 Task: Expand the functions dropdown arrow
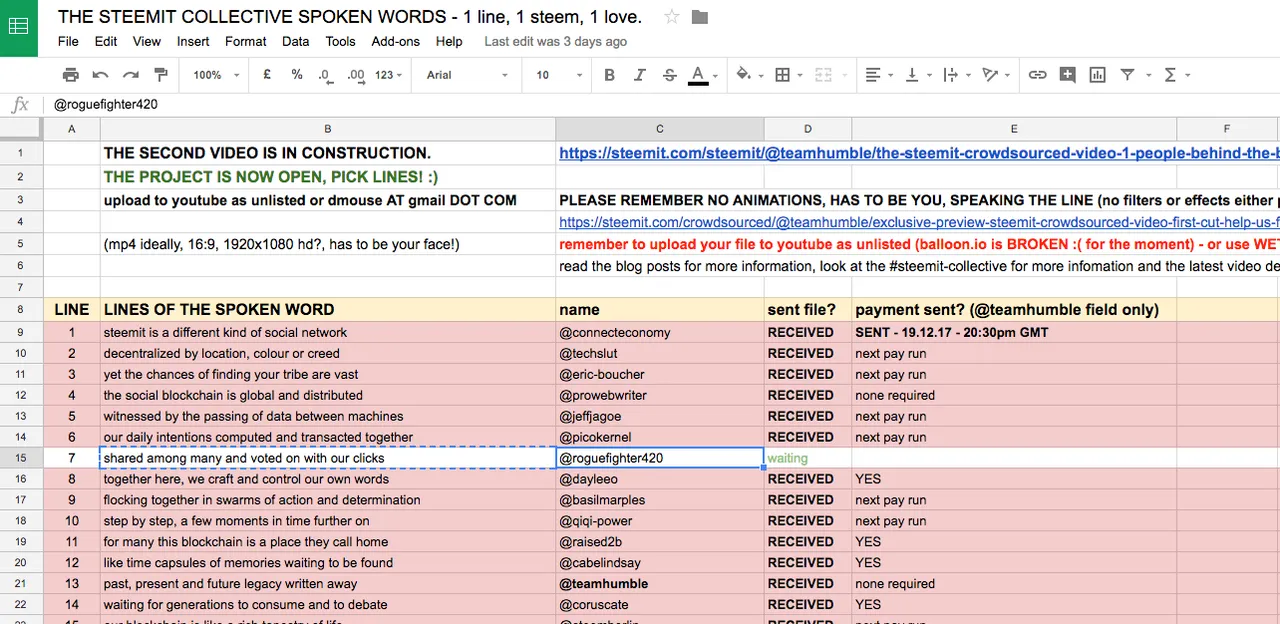(1187, 75)
